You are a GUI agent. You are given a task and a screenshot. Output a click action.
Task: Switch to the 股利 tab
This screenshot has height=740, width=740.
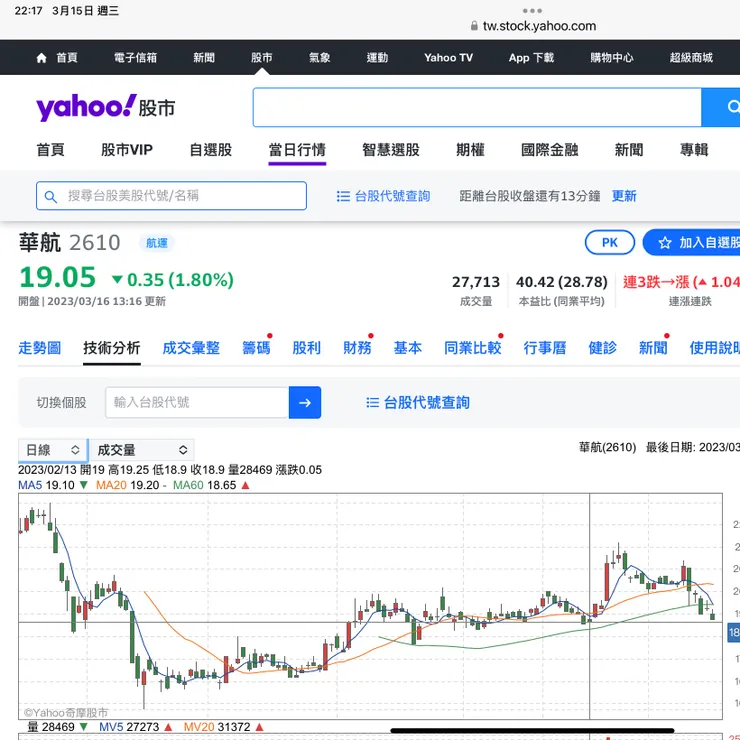[x=307, y=348]
